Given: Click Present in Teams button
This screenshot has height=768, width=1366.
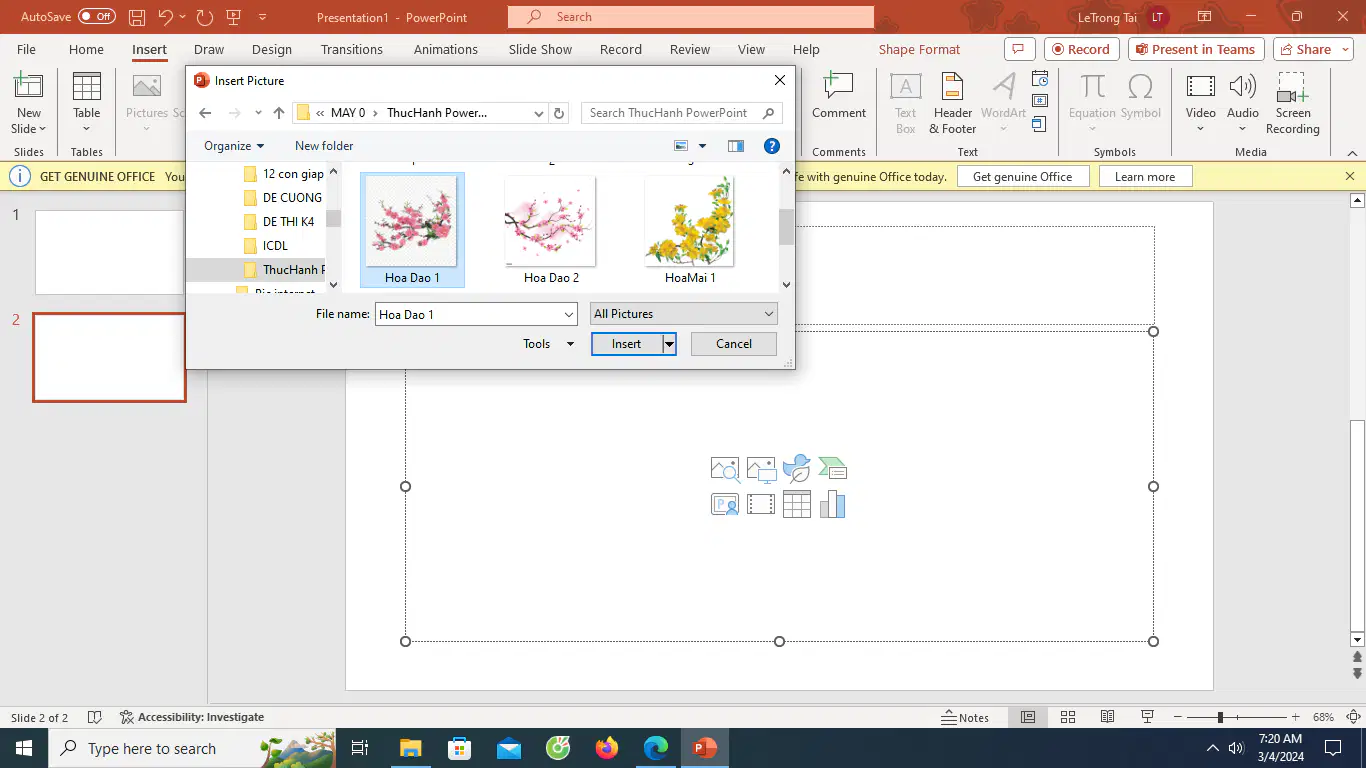Looking at the screenshot, I should (x=1196, y=49).
